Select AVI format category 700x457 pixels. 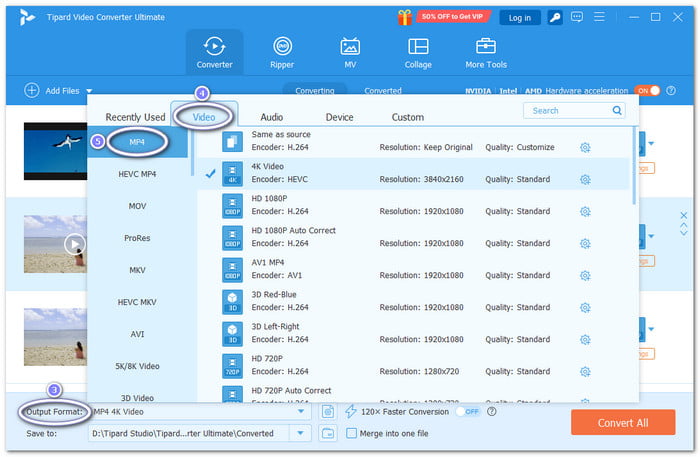138,334
